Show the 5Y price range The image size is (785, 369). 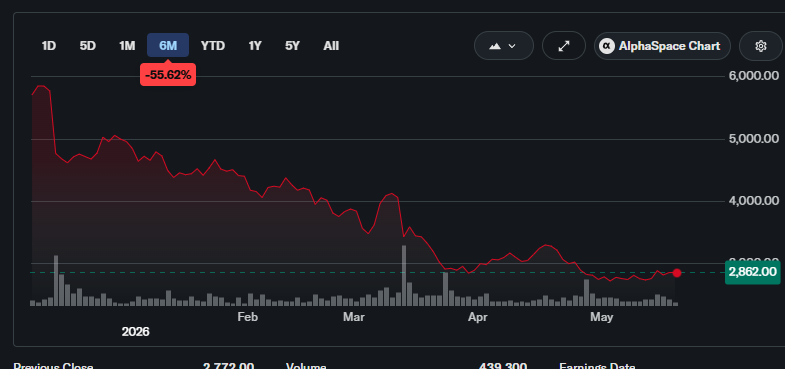click(x=292, y=46)
